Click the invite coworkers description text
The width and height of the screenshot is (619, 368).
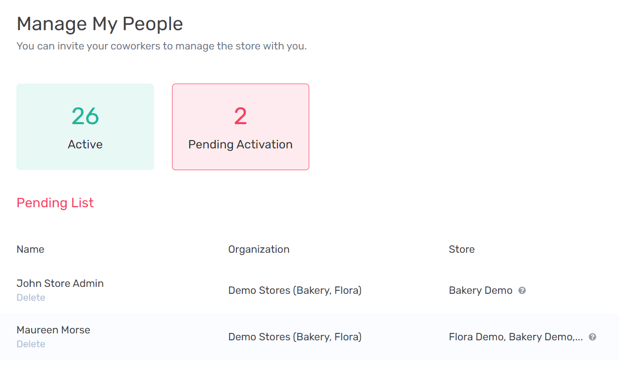(x=161, y=46)
